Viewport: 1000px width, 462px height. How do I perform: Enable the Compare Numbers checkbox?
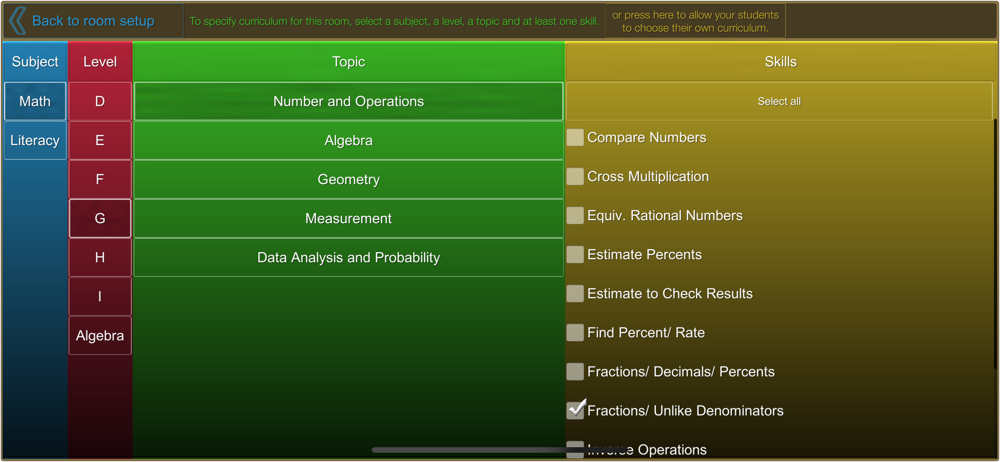tap(575, 138)
